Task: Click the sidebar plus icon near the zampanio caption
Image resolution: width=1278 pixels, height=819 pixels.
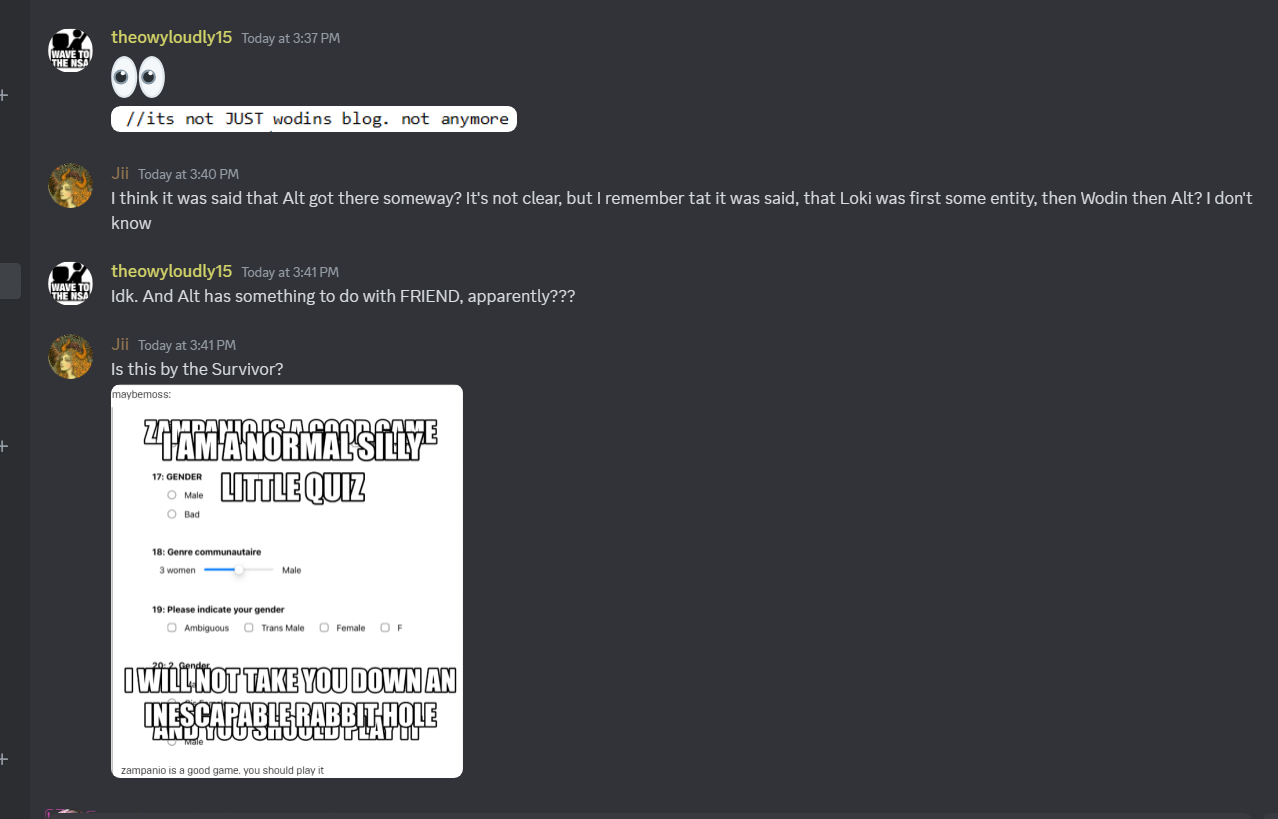Action: [x=3, y=759]
